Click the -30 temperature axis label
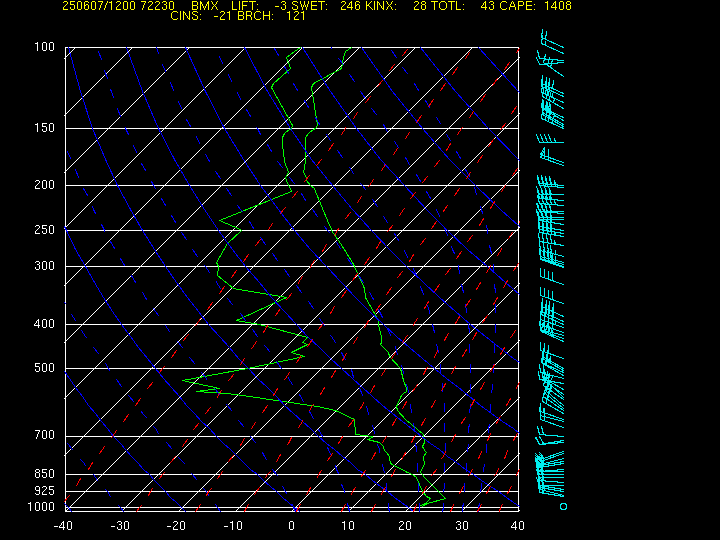This screenshot has height=540, width=720. pyautogui.click(x=120, y=526)
